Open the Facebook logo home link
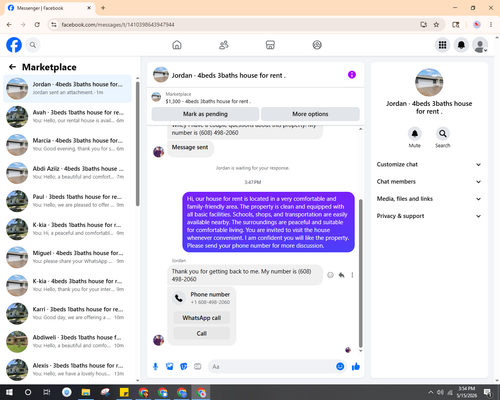Image resolution: width=500 pixels, height=400 pixels. [x=14, y=45]
